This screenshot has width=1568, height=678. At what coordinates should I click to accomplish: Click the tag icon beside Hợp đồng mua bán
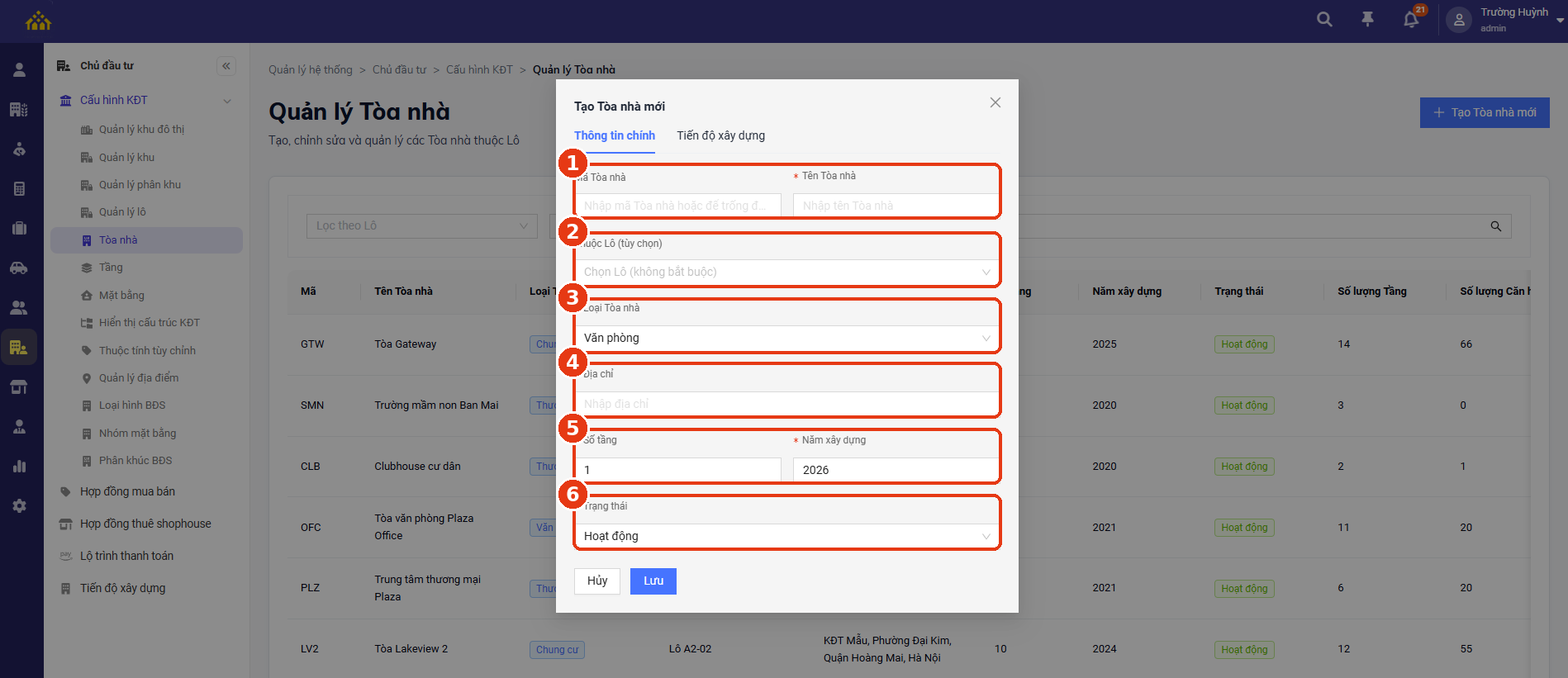pyautogui.click(x=66, y=491)
